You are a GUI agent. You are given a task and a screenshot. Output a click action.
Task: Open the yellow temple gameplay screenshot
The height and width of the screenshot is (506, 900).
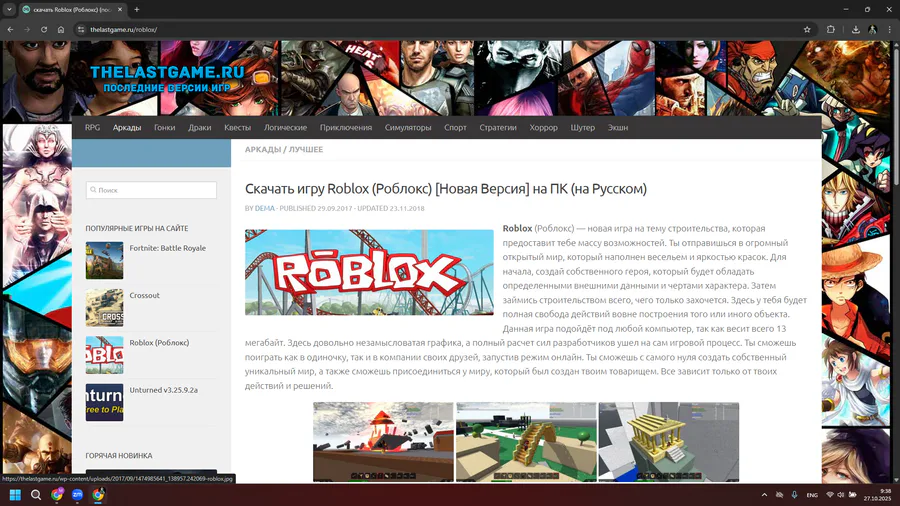(669, 442)
